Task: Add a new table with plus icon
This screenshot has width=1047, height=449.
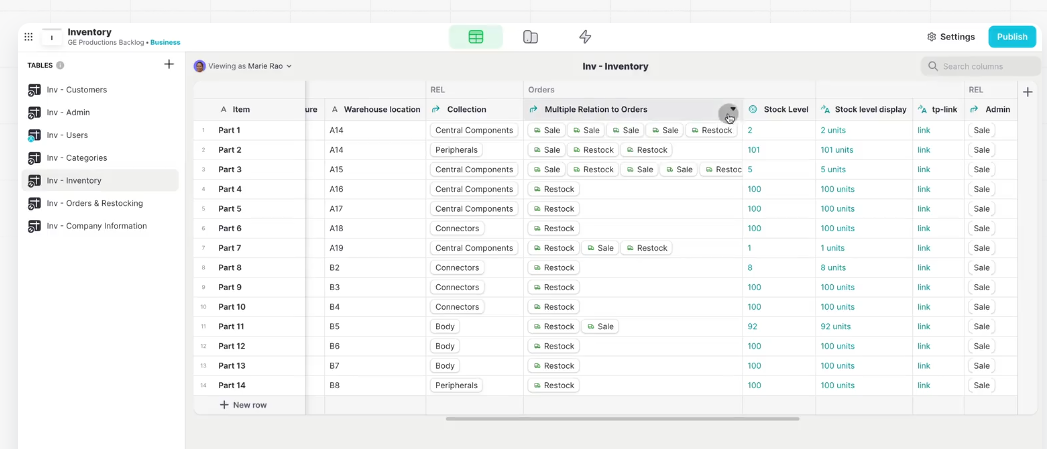Action: pyautogui.click(x=169, y=64)
